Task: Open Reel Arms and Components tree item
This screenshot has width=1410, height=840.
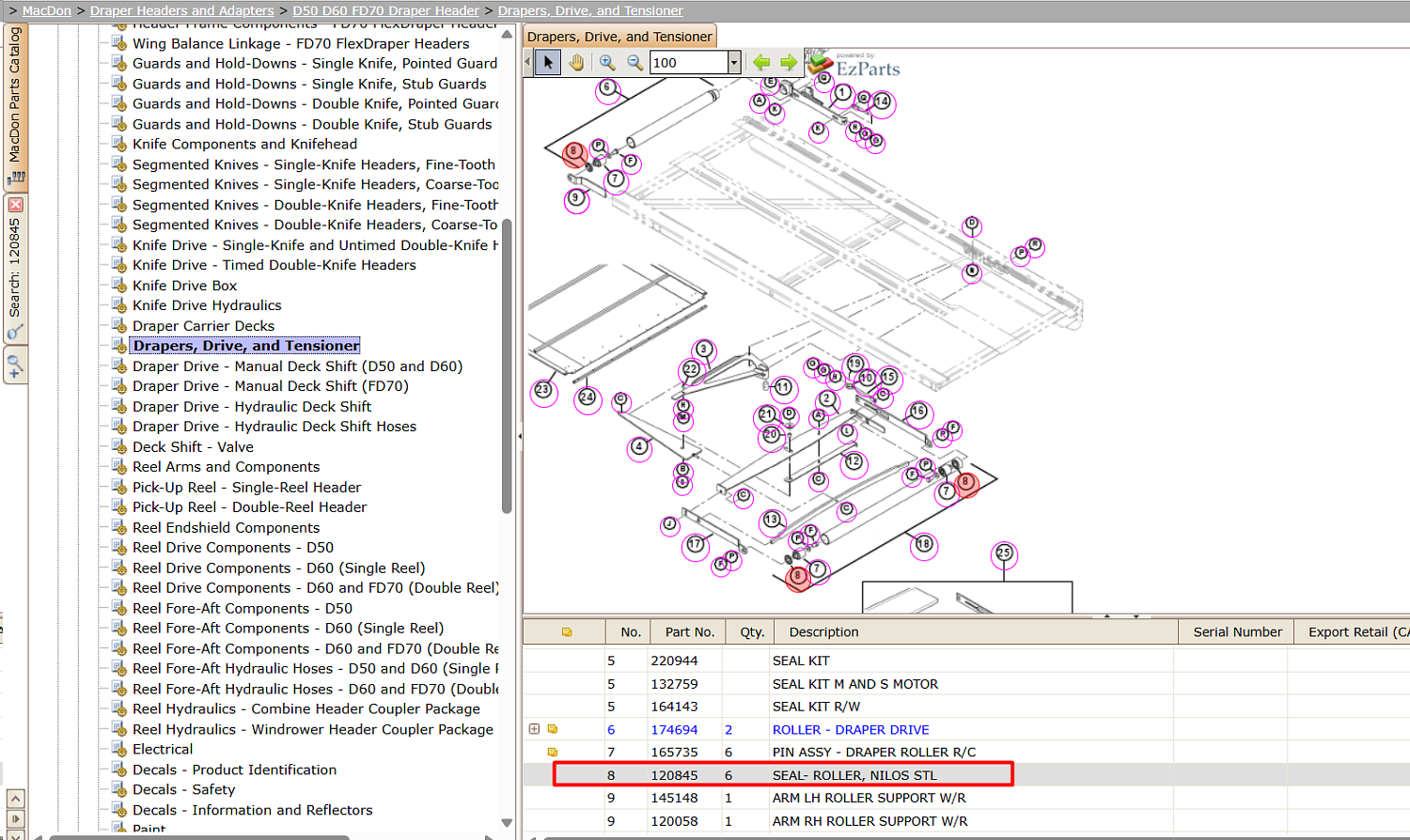Action: pos(226,467)
